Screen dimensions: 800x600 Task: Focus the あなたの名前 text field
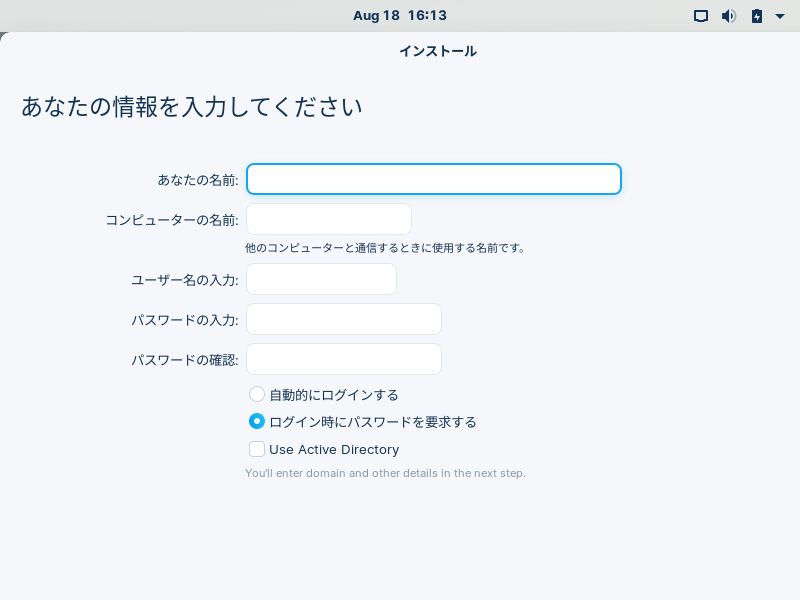[434, 179]
